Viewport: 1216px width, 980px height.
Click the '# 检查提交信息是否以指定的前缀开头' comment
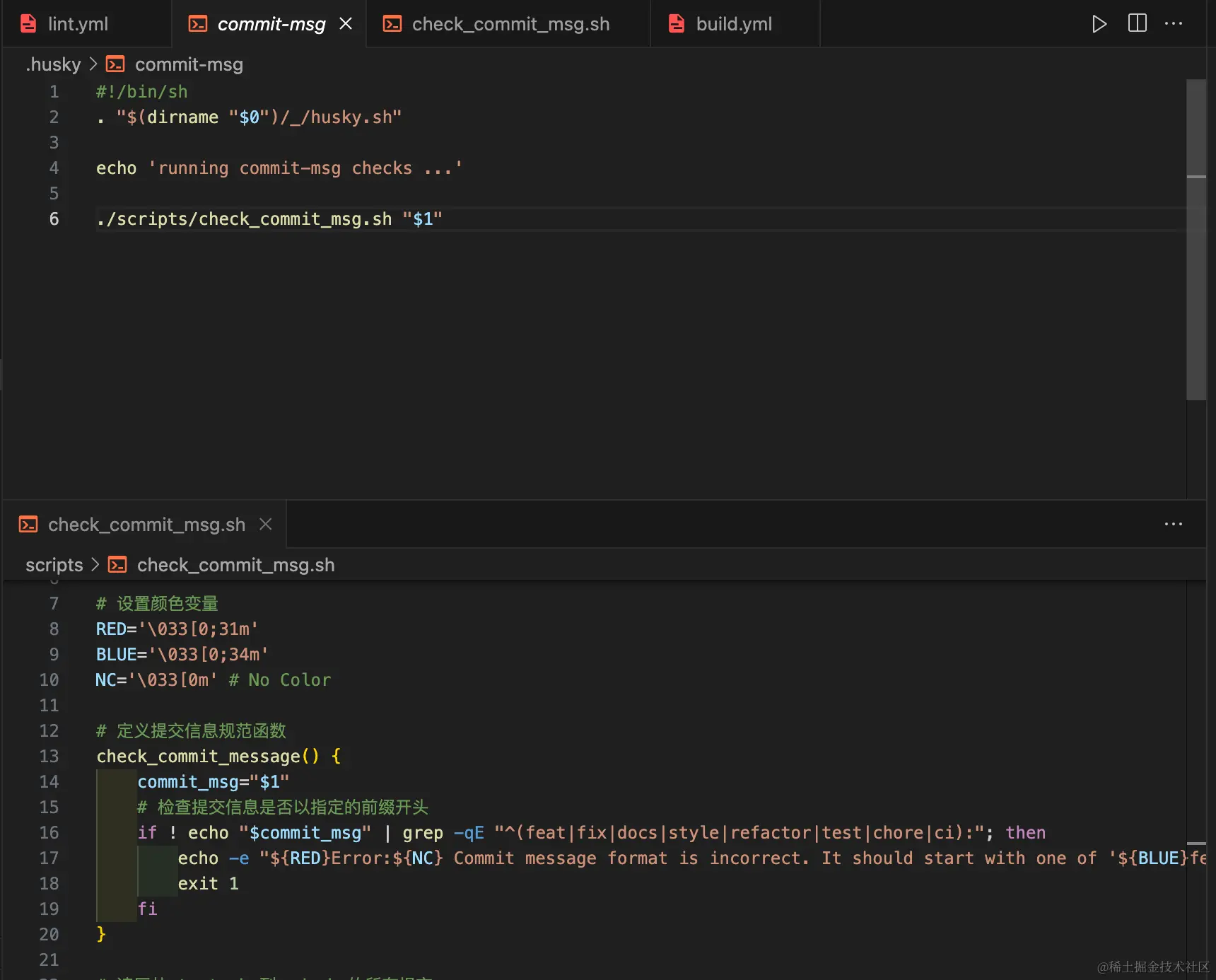[x=283, y=807]
